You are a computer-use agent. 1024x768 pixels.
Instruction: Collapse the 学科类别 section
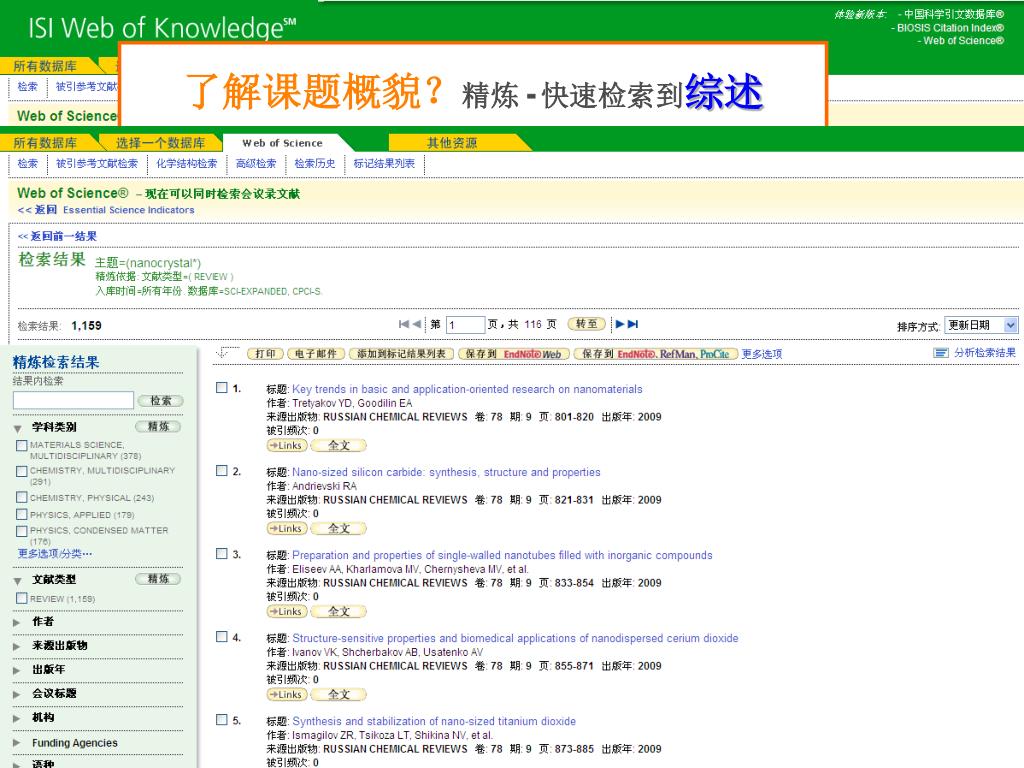click(18, 428)
